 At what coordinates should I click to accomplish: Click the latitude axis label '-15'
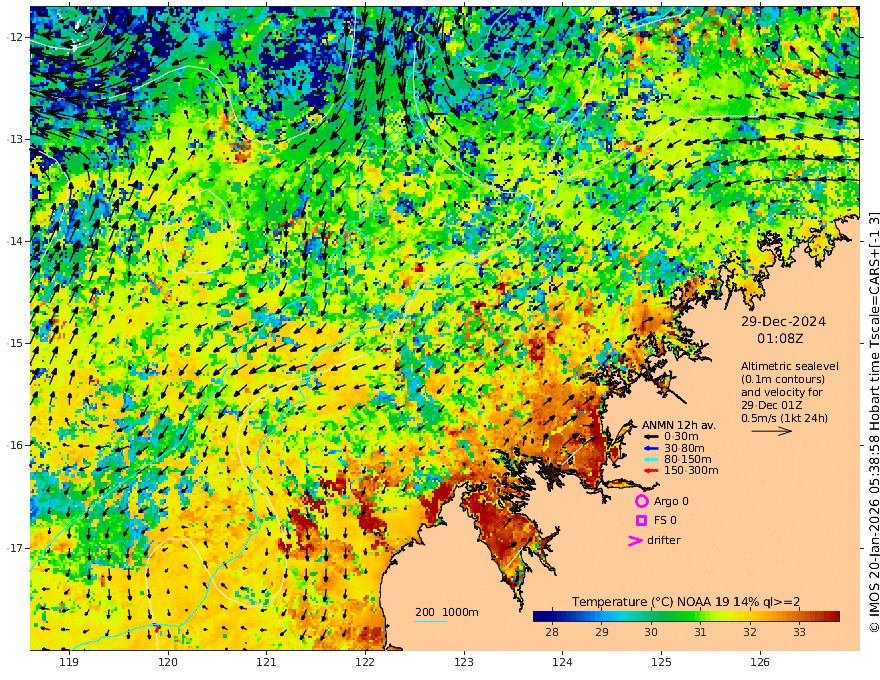coord(15,343)
